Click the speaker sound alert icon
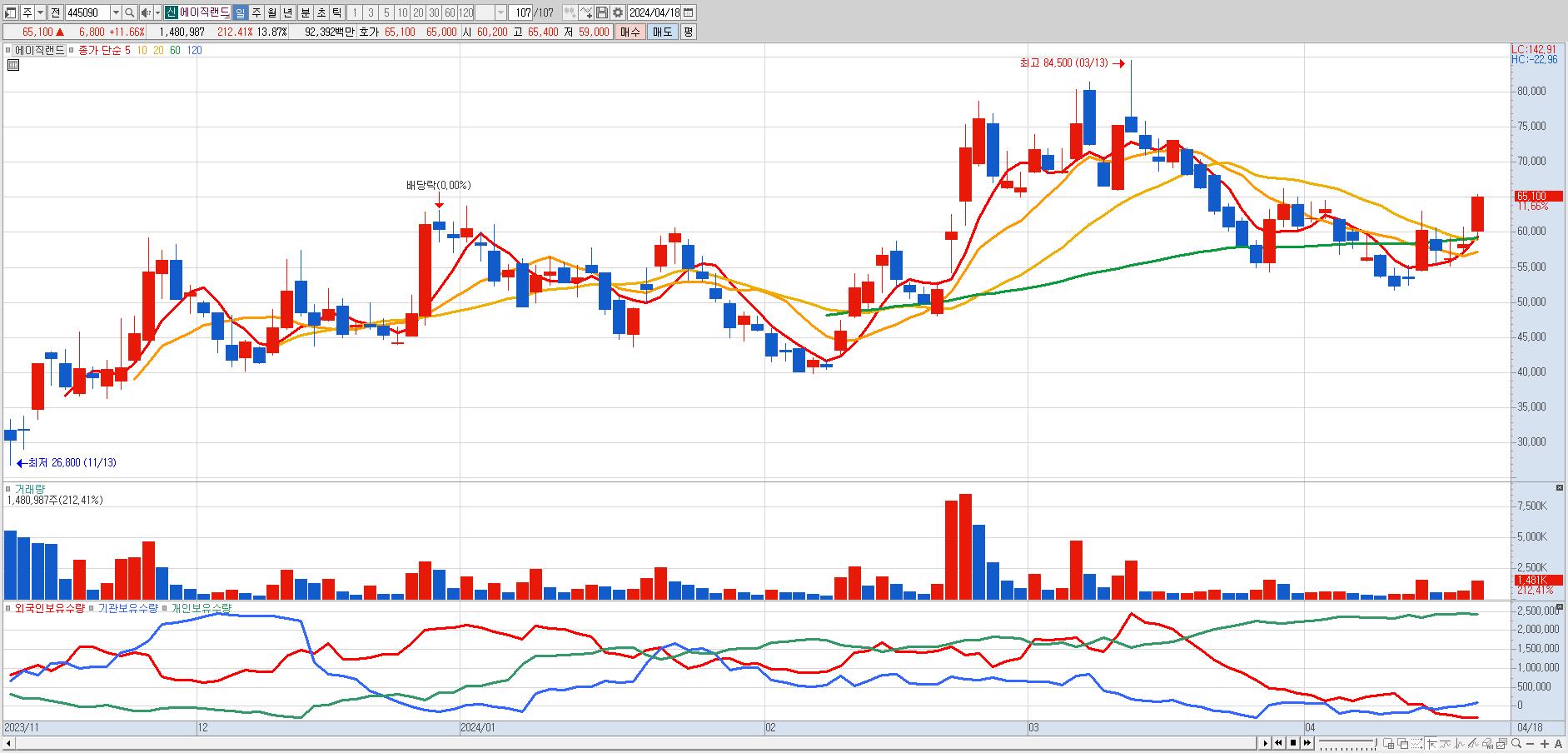Screen dimensions: 1568x753 146,12
